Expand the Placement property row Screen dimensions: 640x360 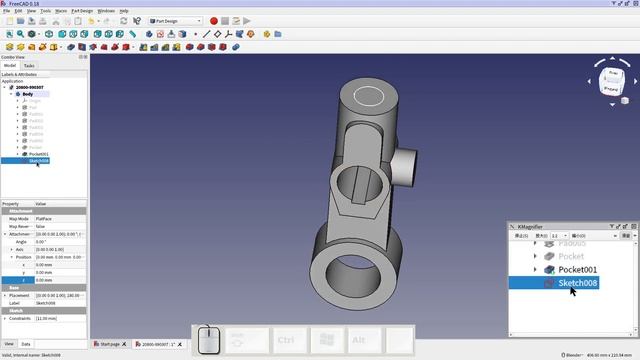tap(5, 295)
